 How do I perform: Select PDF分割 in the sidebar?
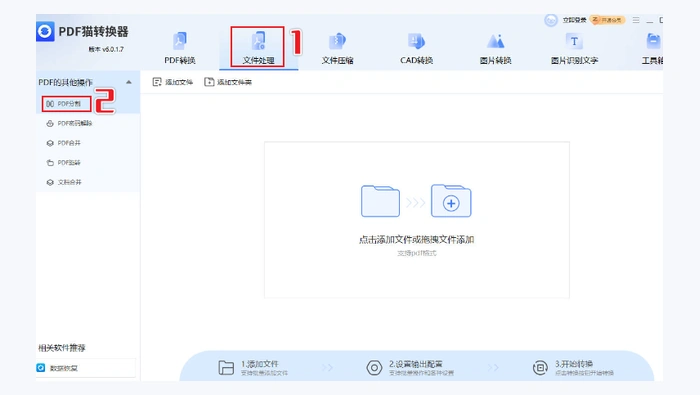coord(69,104)
